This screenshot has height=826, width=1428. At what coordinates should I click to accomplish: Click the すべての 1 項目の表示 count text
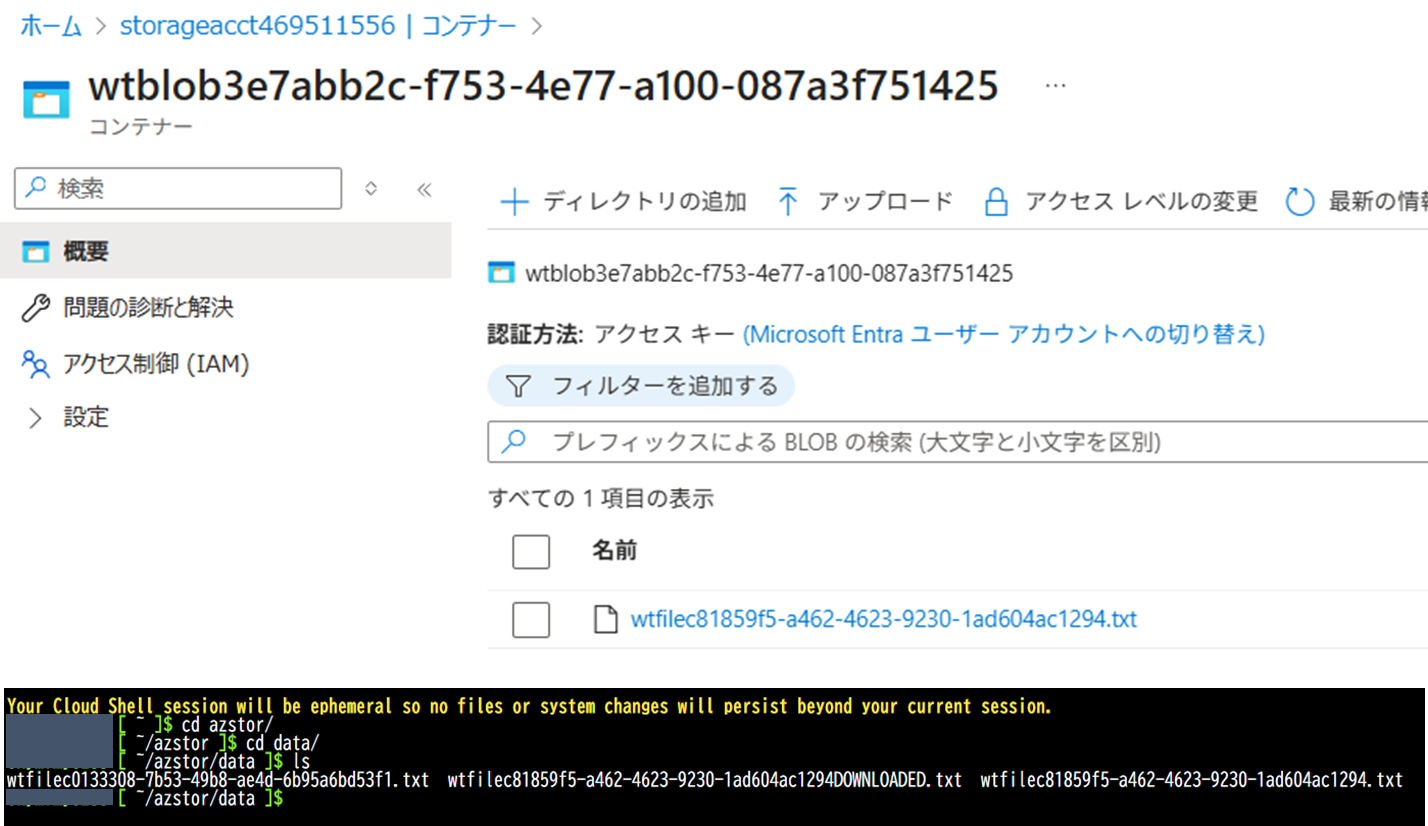[x=601, y=498]
